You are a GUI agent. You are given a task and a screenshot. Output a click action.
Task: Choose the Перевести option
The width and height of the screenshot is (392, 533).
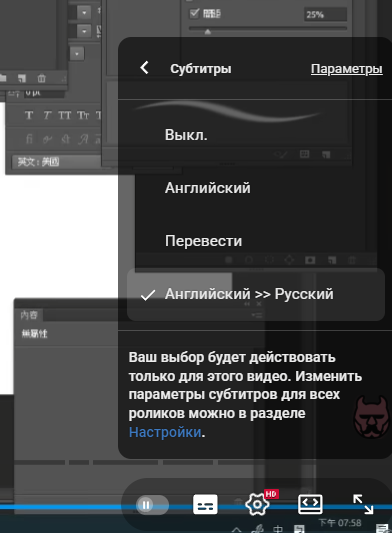pyautogui.click(x=203, y=241)
